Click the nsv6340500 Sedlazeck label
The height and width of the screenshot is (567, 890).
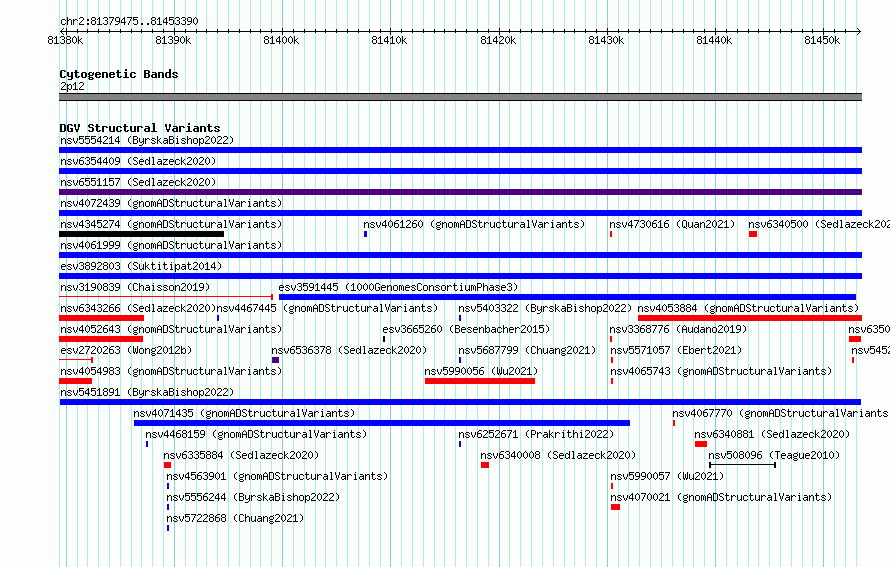point(818,224)
